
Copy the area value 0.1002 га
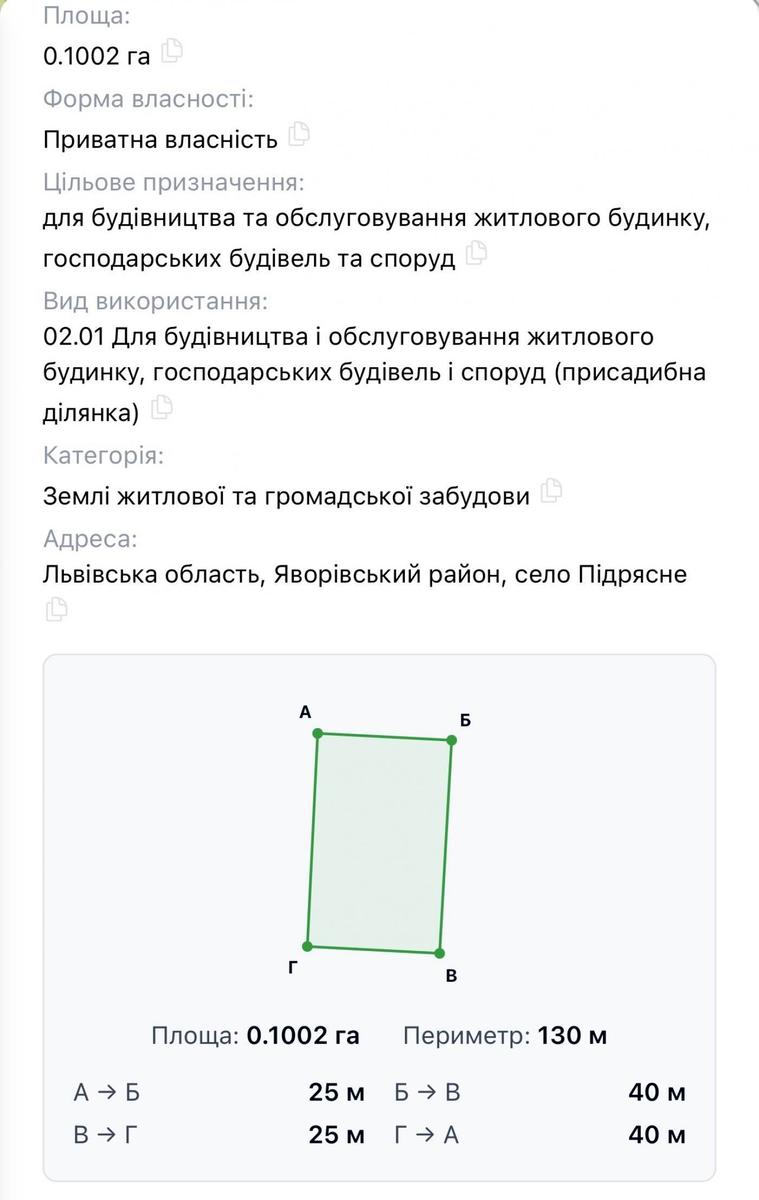tap(172, 51)
